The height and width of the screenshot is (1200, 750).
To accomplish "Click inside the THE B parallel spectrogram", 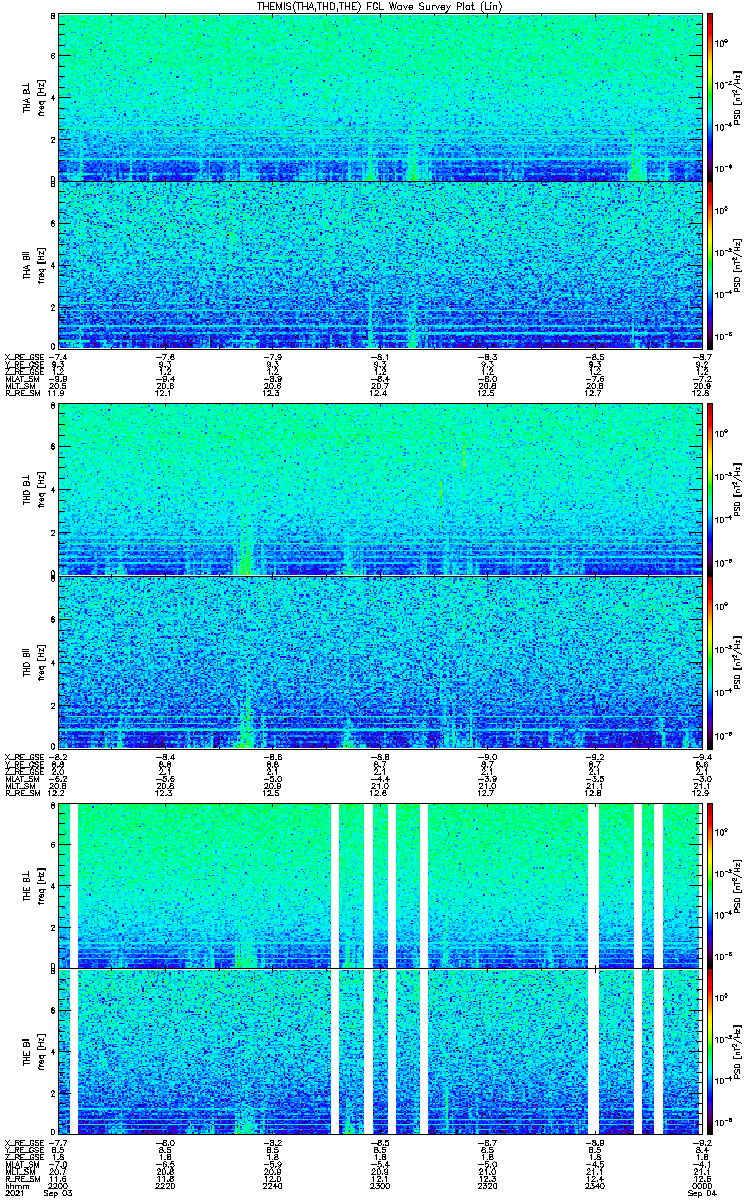I will click(381, 1051).
